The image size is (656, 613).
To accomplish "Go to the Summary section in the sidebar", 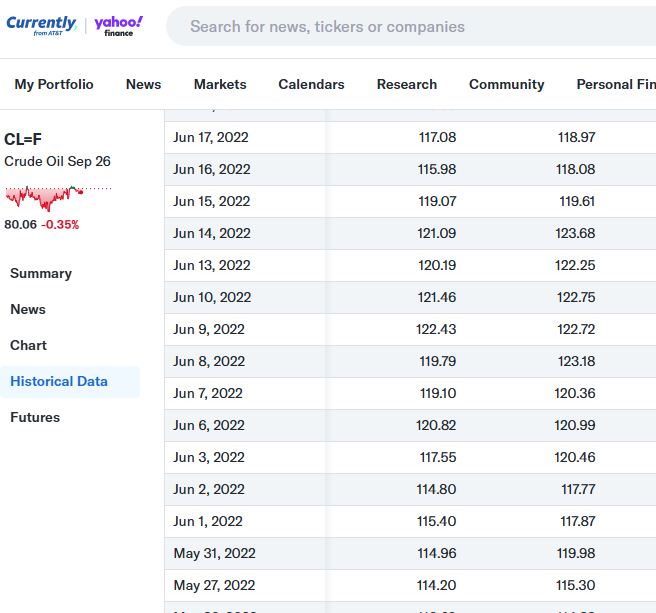I will [x=41, y=273].
